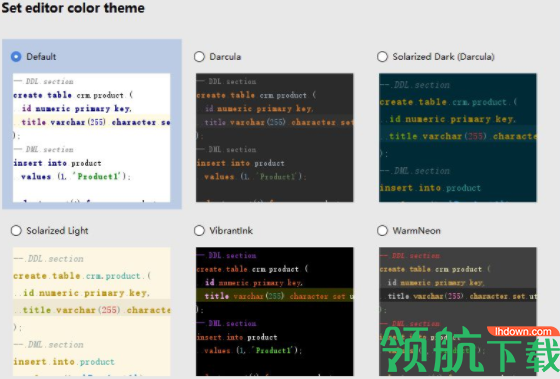This screenshot has height=379, width=560.
Task: Click the Darcula theme code preview
Action: click(275, 138)
